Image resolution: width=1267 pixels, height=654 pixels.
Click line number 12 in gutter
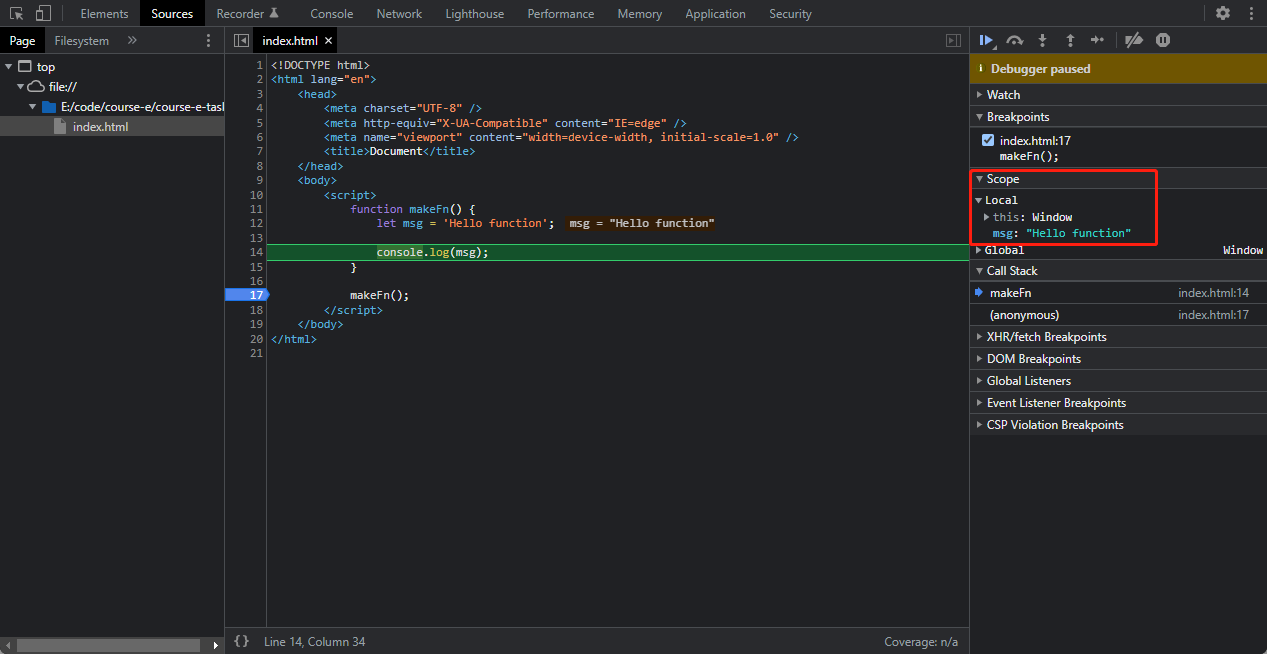pos(257,223)
